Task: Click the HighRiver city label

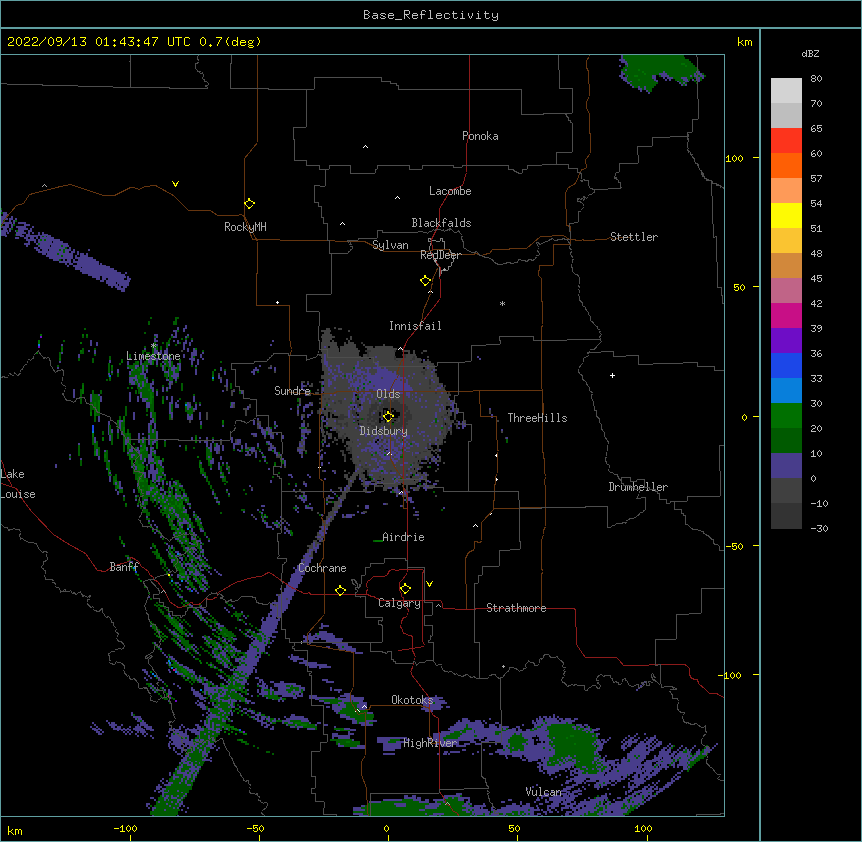Action: [430, 743]
